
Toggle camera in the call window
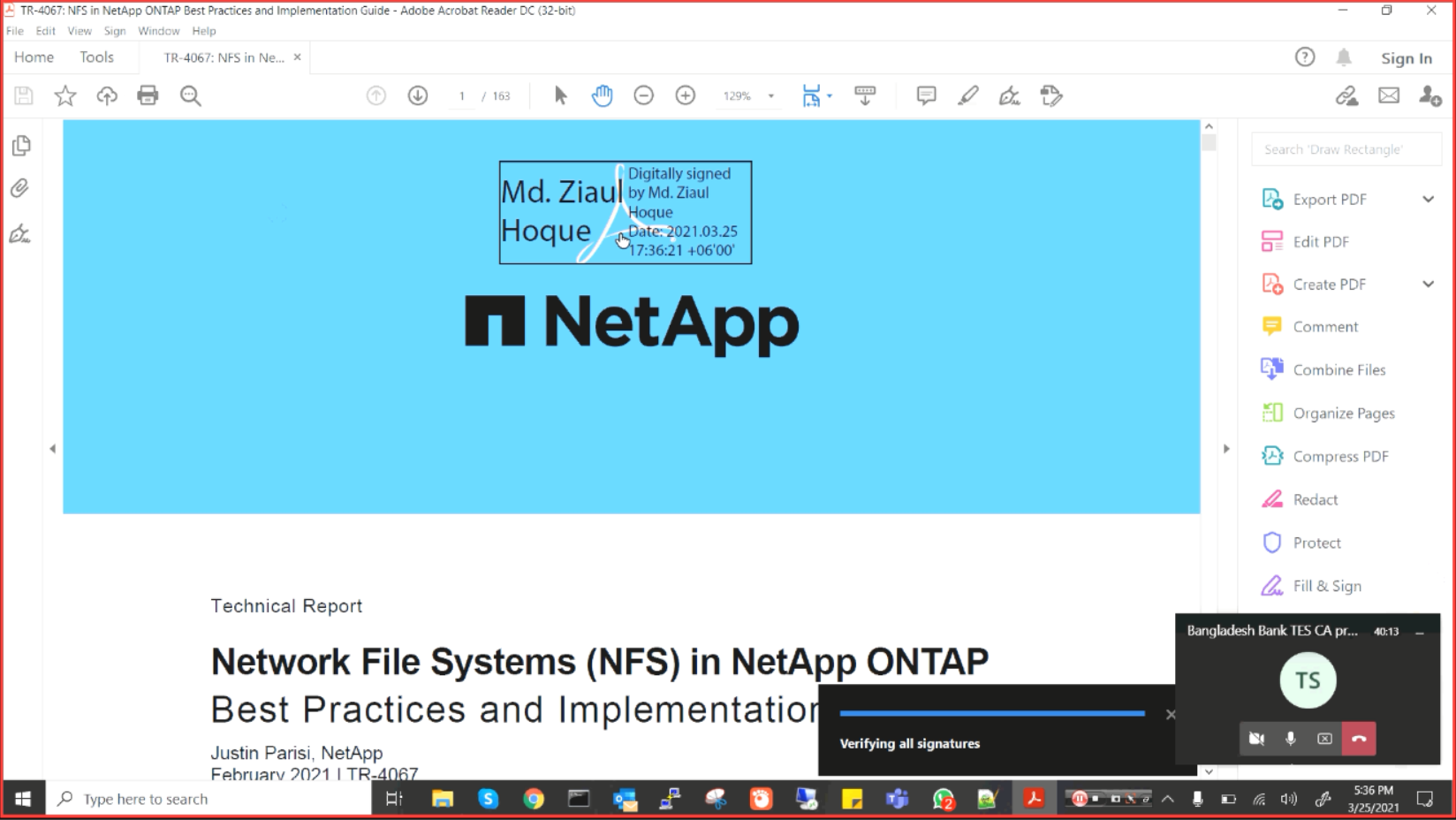point(1256,739)
